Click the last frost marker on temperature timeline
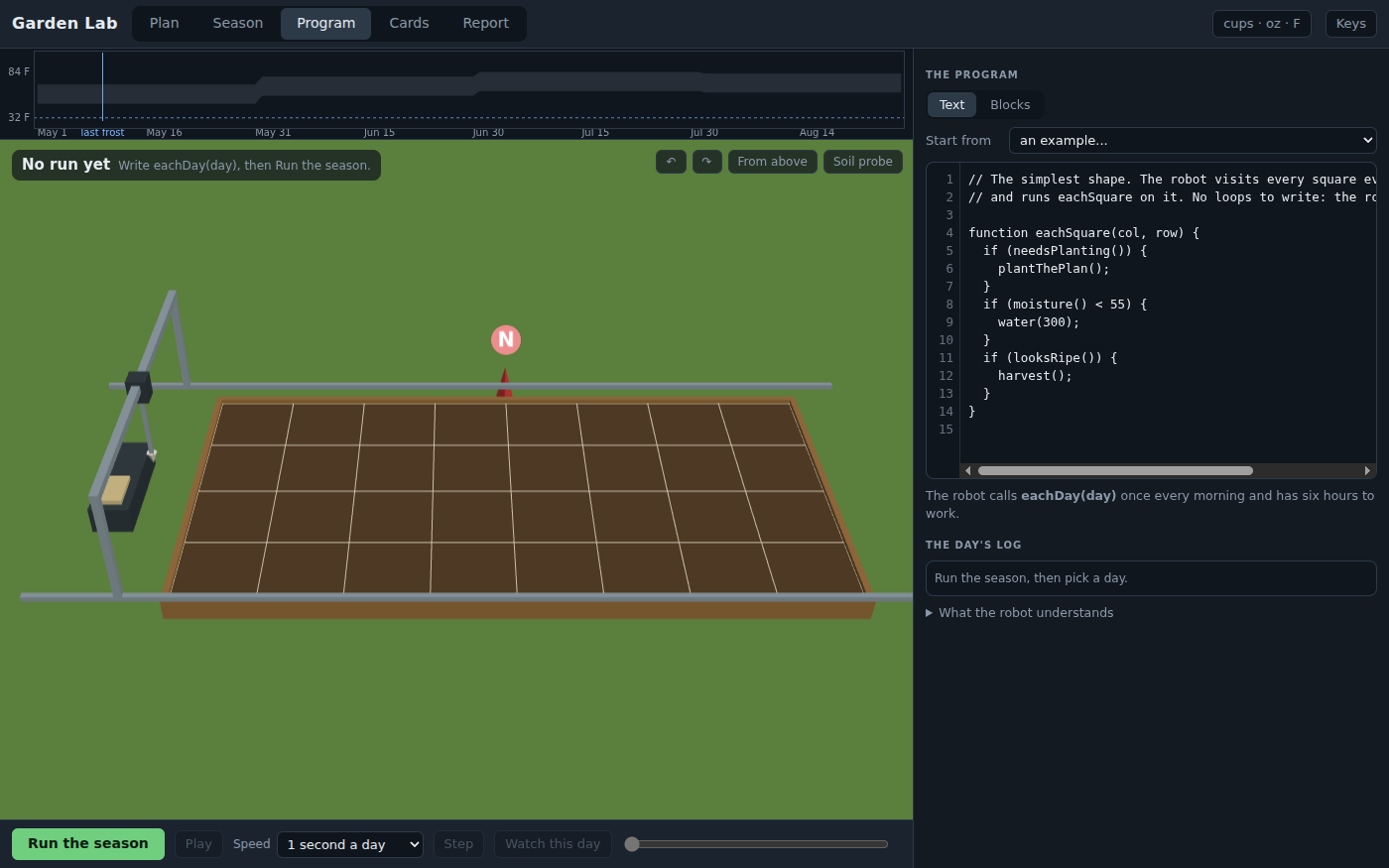 pos(102,133)
